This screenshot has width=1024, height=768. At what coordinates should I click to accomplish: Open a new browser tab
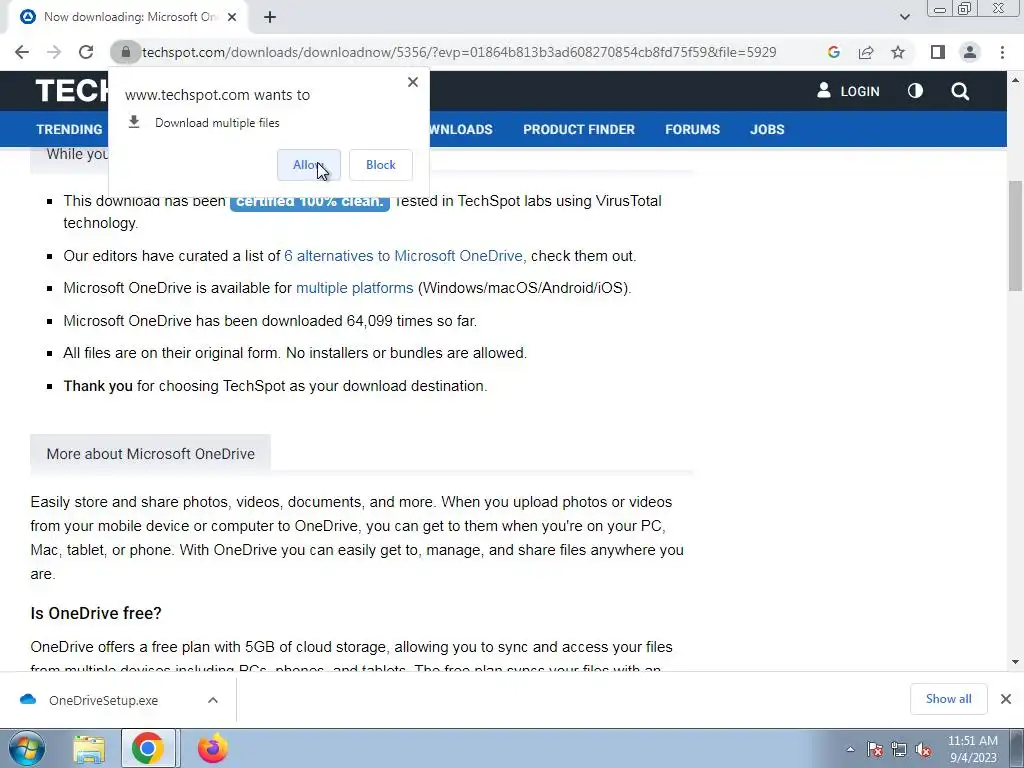tap(270, 17)
